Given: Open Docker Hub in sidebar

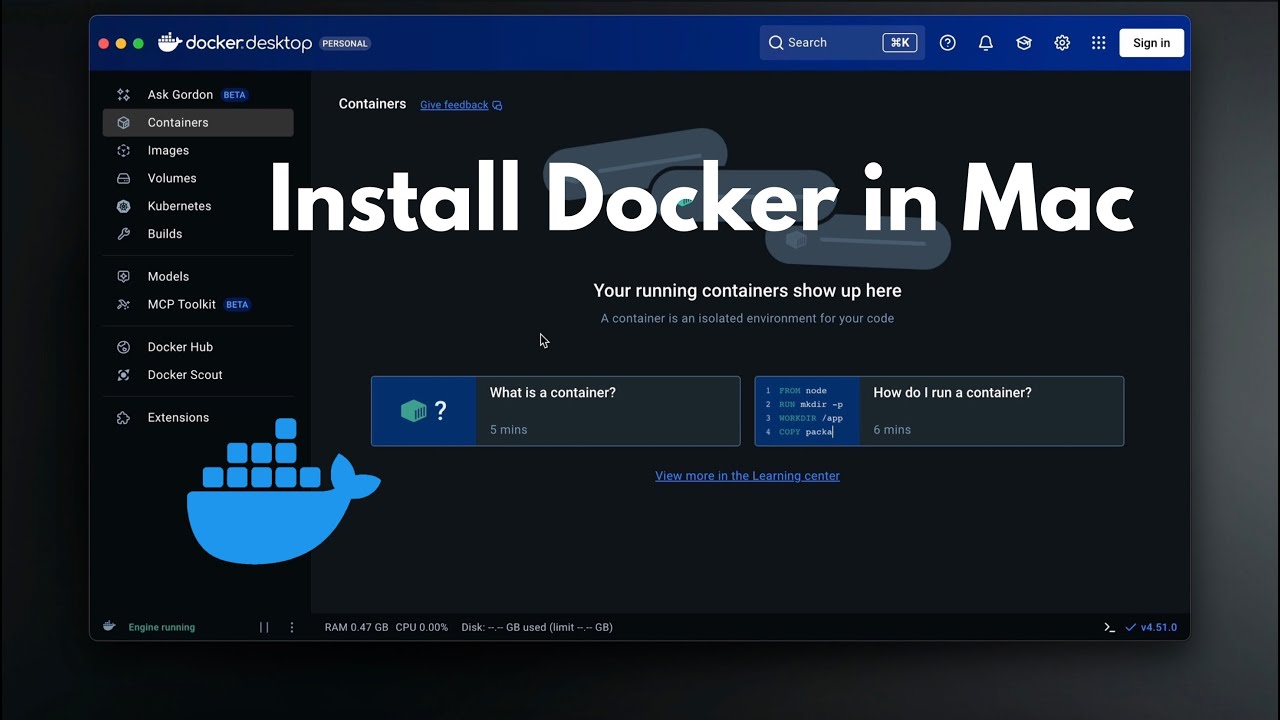Looking at the screenshot, I should pyautogui.click(x=198, y=347).
